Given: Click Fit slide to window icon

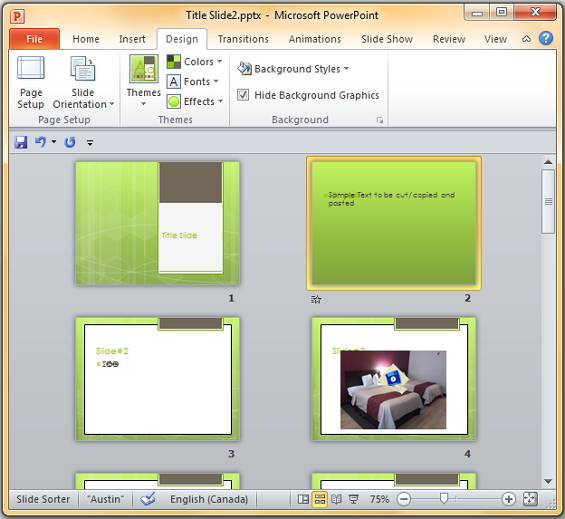Looking at the screenshot, I should click(530, 499).
